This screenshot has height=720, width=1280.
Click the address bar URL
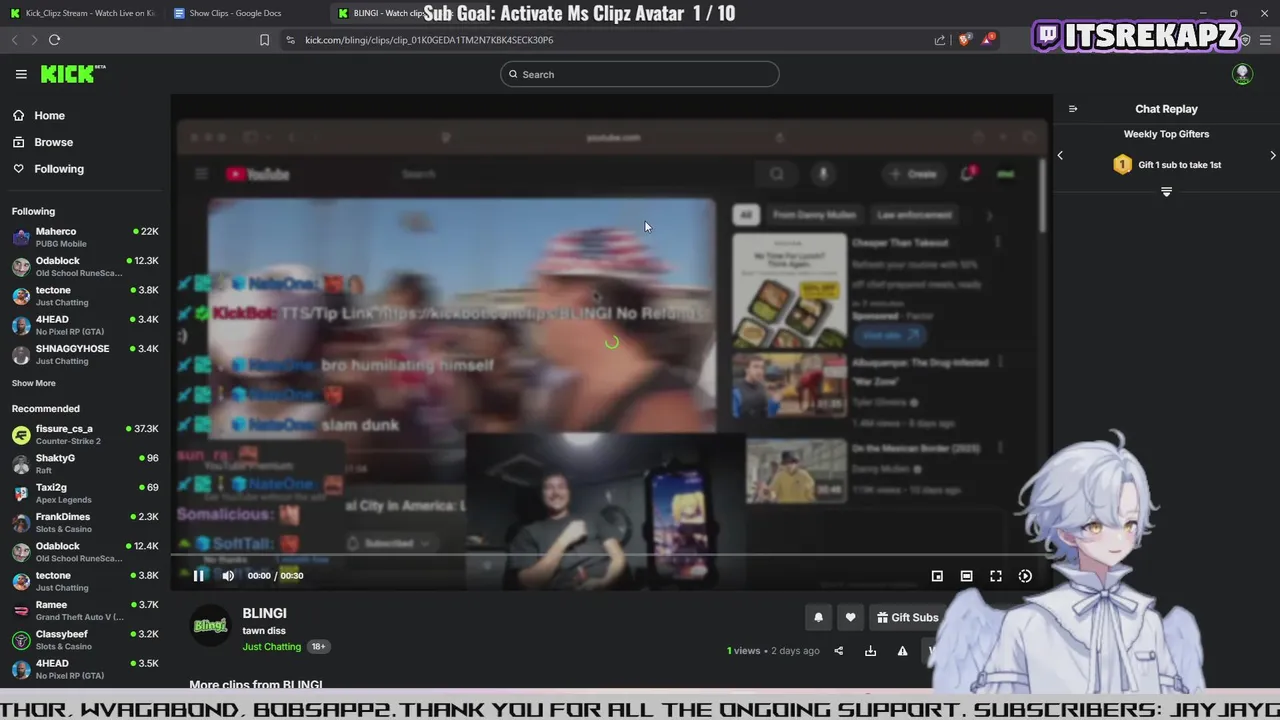429,40
